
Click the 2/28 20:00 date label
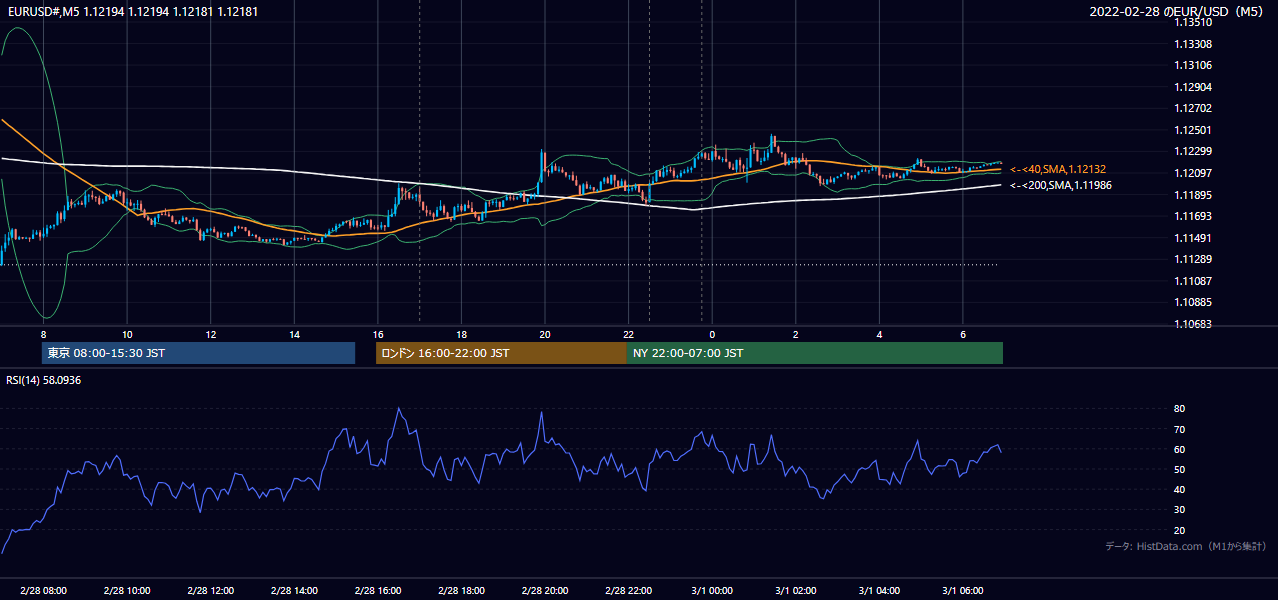tap(545, 591)
